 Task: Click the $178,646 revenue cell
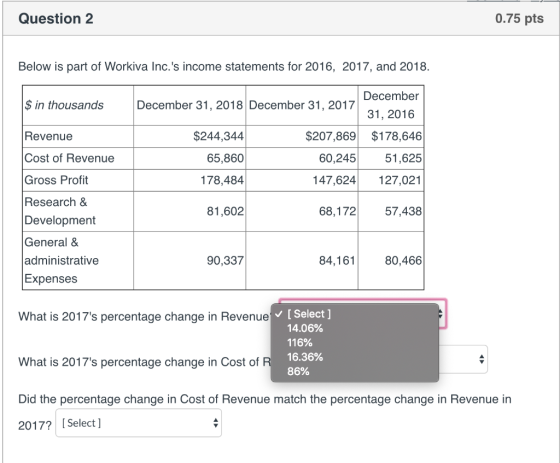click(391, 136)
